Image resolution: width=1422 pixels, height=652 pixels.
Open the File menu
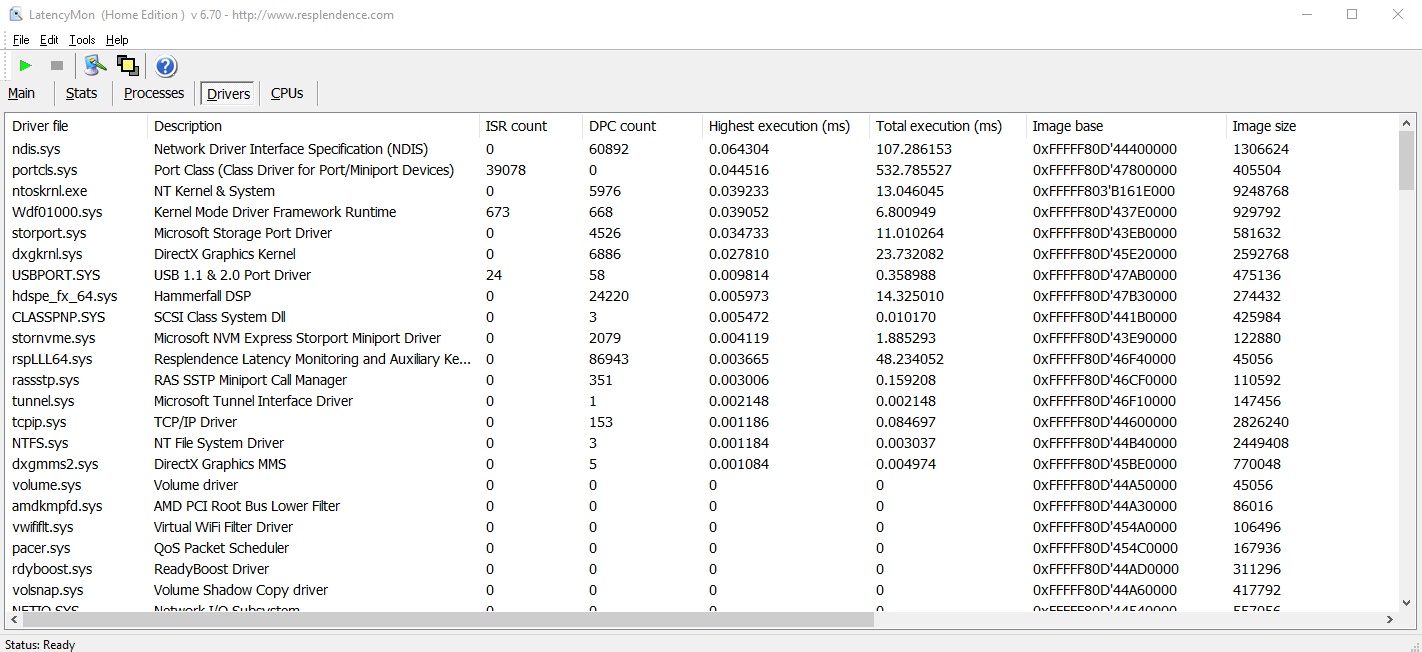click(21, 40)
